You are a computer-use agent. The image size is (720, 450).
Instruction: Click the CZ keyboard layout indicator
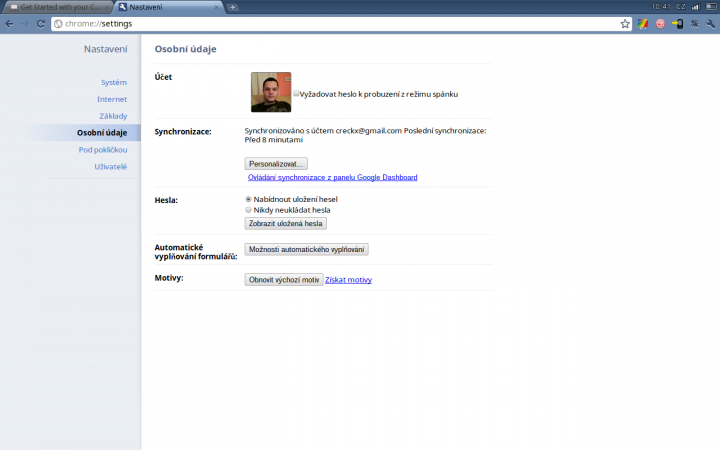[x=681, y=7]
